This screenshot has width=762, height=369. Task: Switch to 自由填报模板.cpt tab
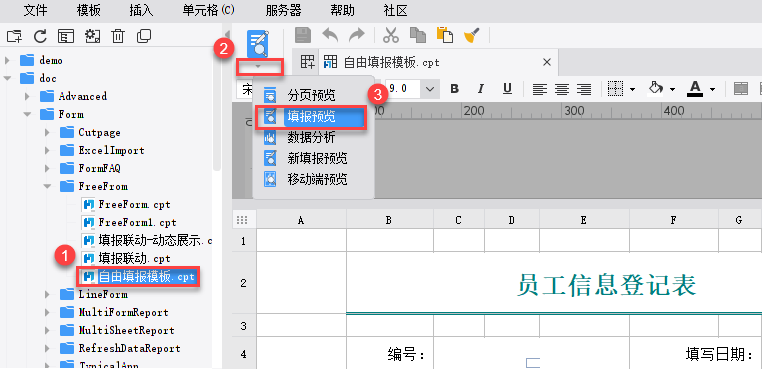(391, 62)
